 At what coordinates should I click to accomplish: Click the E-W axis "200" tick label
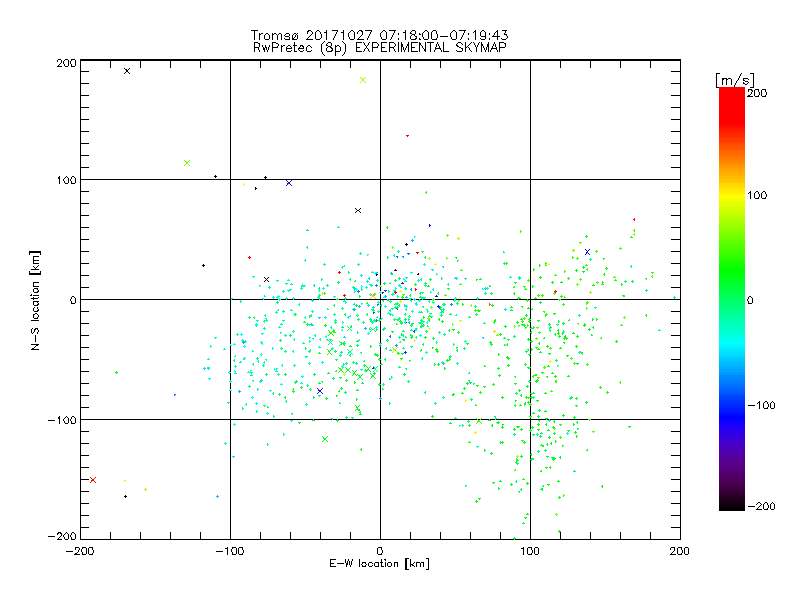(x=680, y=551)
